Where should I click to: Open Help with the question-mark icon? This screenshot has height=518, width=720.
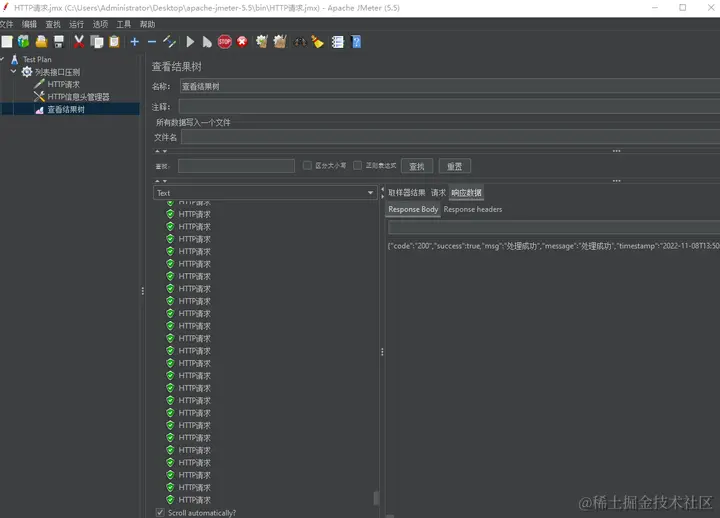tap(356, 42)
